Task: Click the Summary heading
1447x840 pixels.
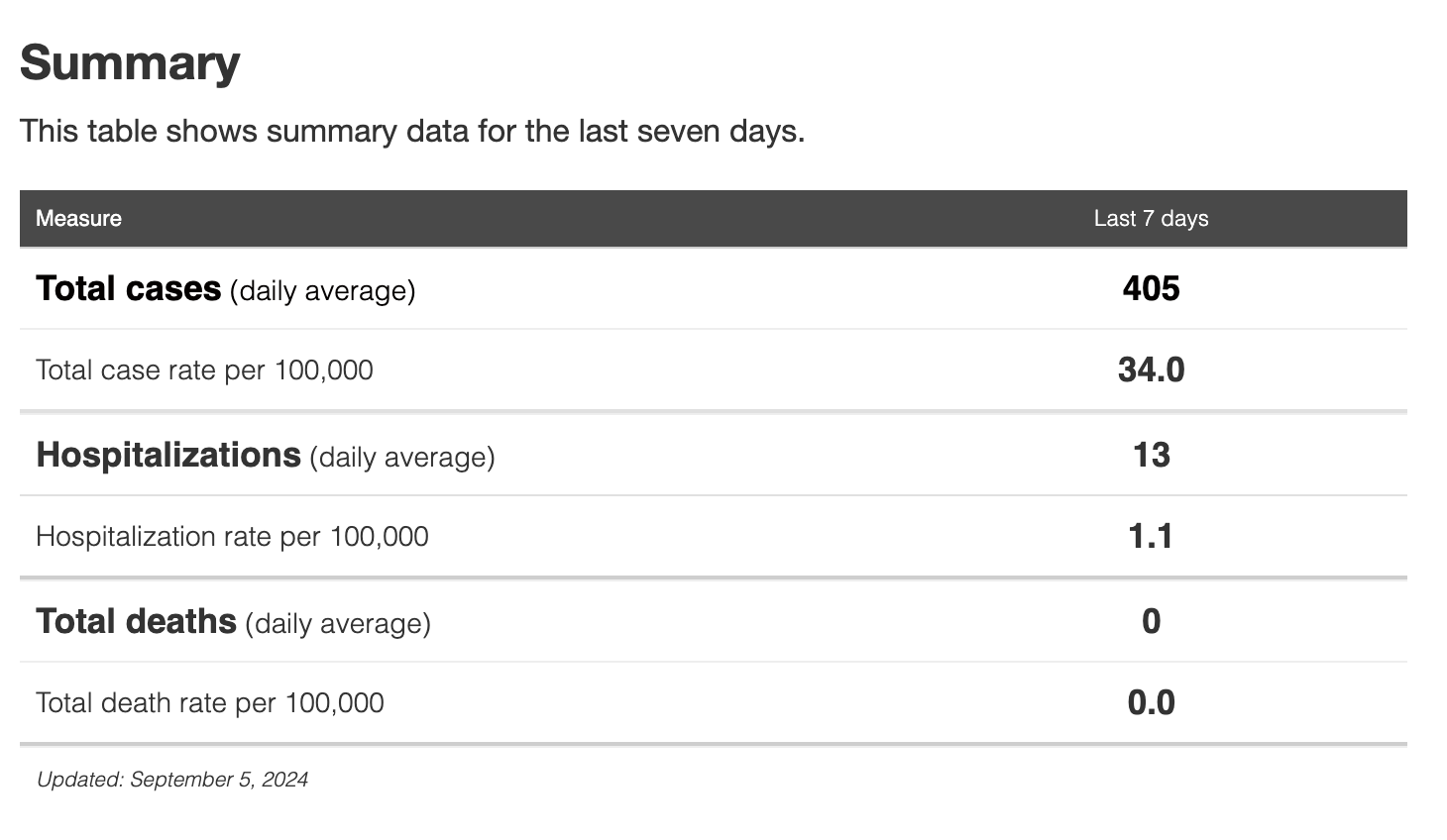Action: [x=130, y=63]
